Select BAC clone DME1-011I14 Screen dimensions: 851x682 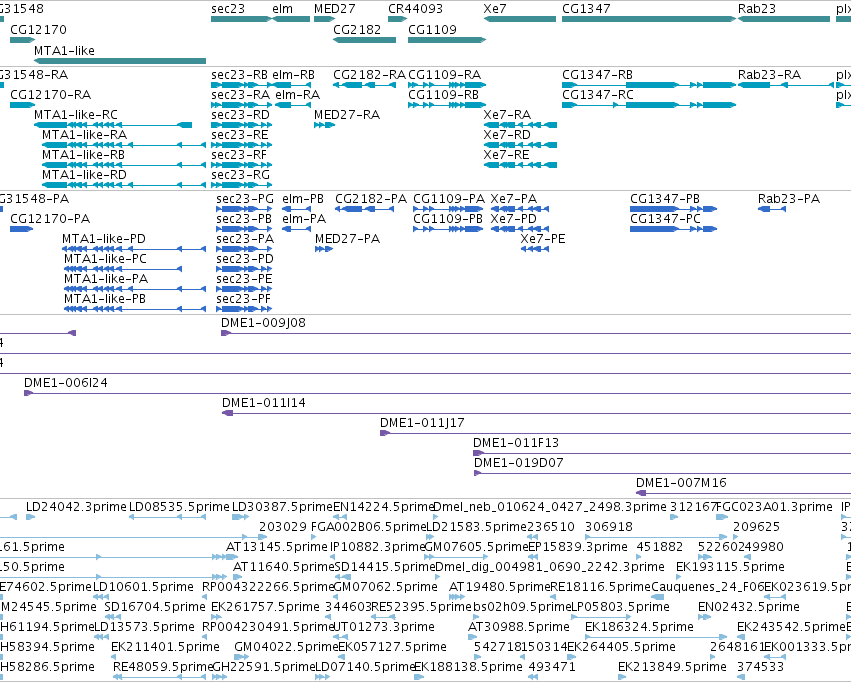(x=536, y=413)
